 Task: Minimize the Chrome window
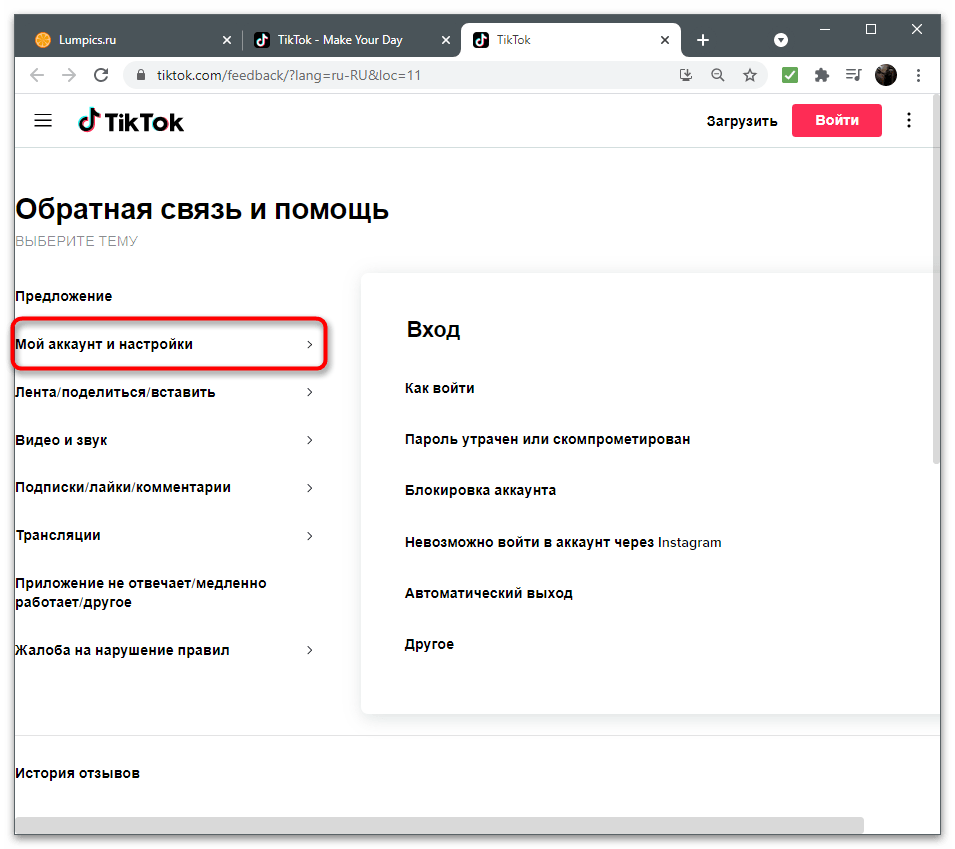(825, 29)
